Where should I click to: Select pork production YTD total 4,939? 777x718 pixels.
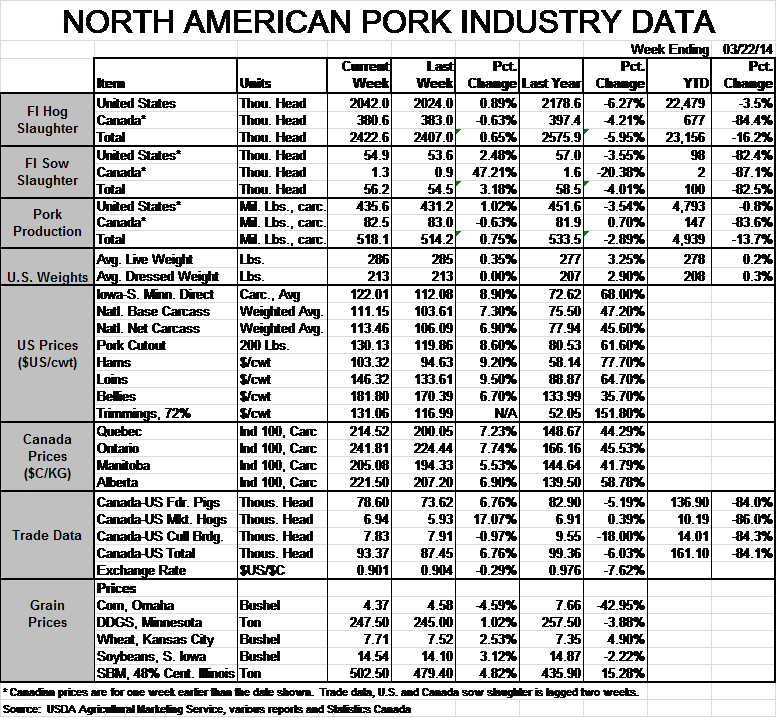coord(689,239)
